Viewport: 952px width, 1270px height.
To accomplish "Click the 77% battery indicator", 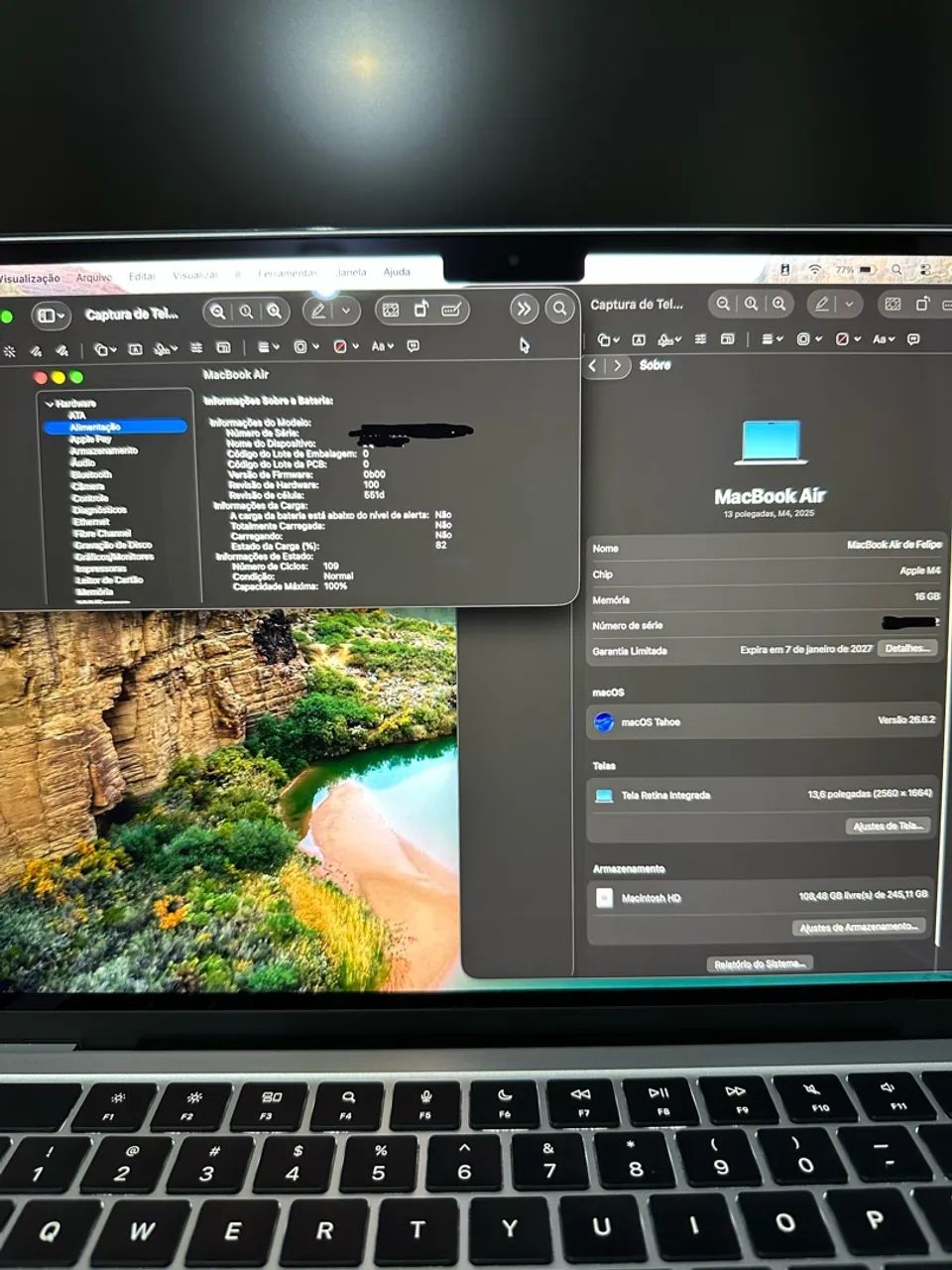I will tap(855, 270).
